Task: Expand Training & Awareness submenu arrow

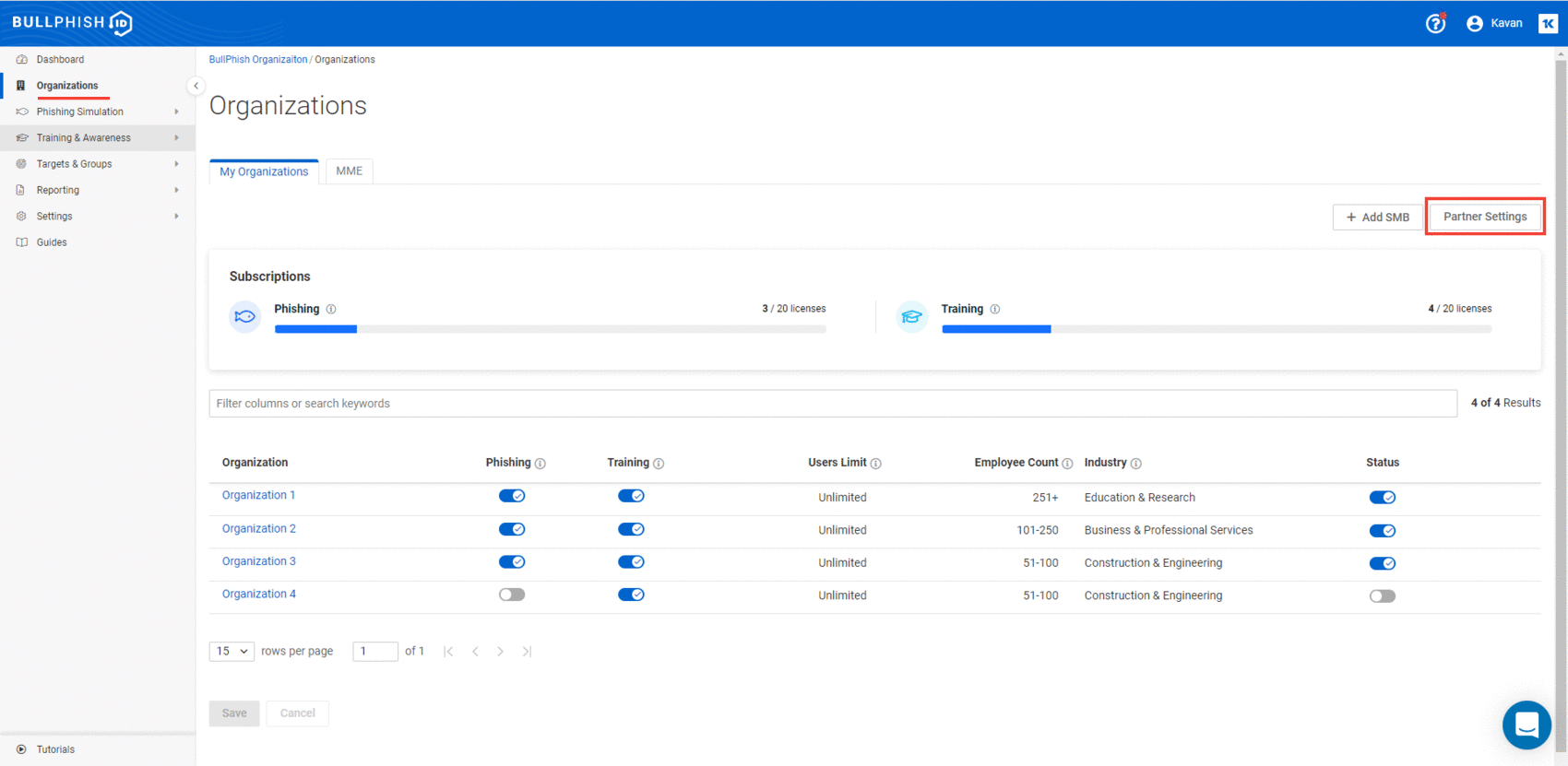Action: (176, 137)
